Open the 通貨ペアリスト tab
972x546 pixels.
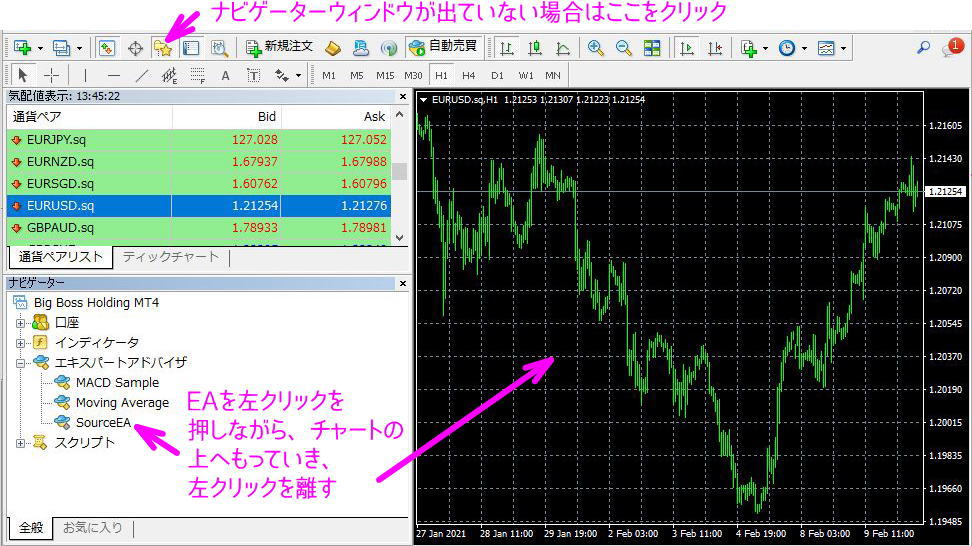[60, 257]
